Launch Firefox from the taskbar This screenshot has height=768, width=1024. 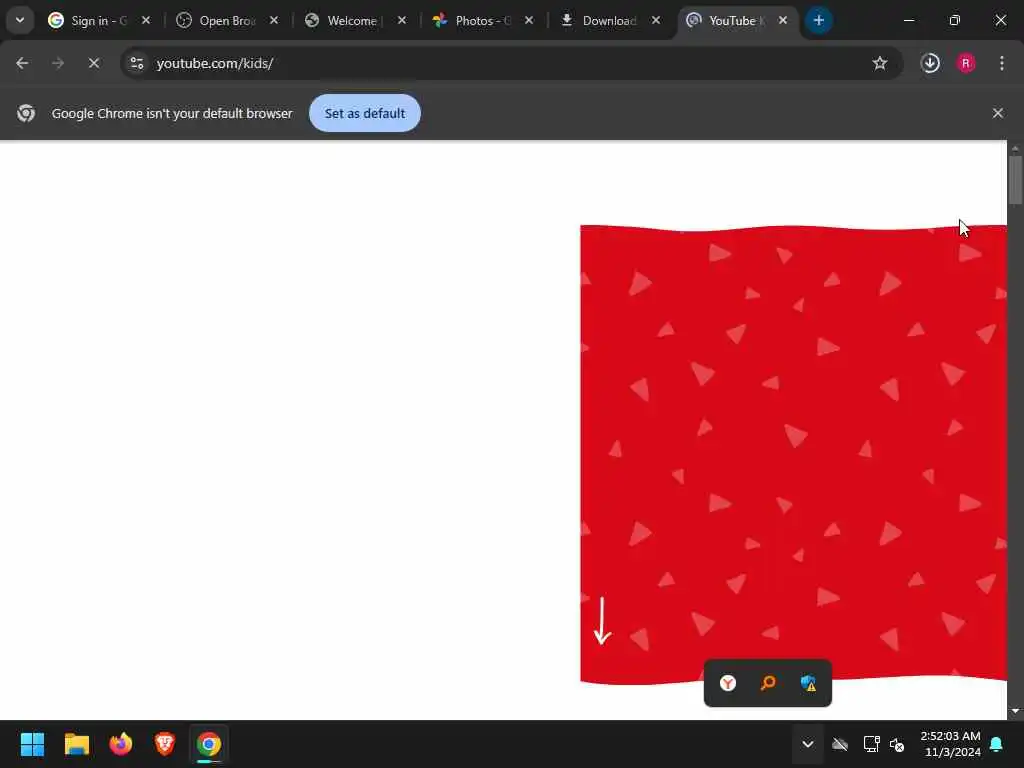[x=121, y=744]
